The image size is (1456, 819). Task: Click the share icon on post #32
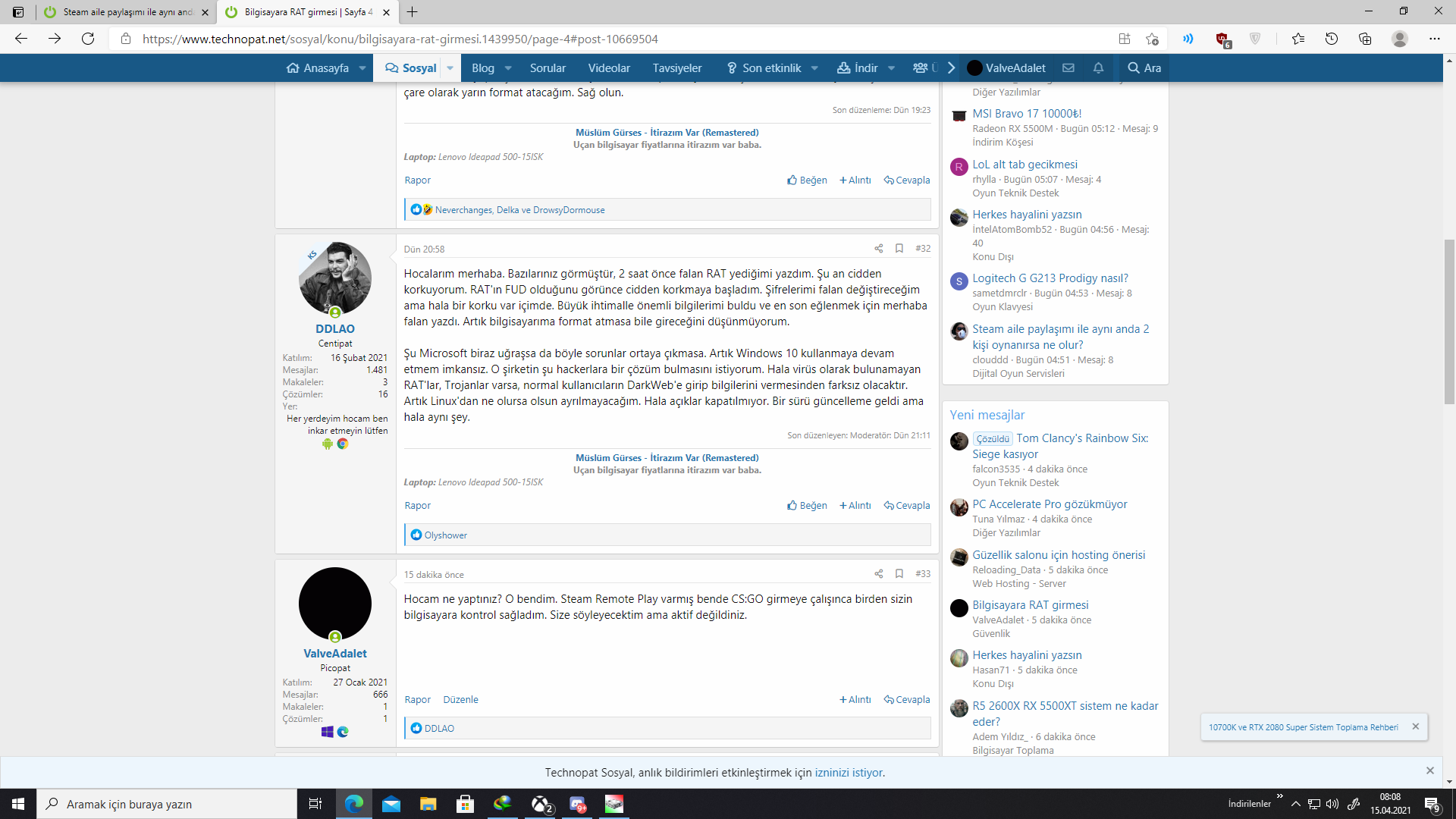point(878,249)
